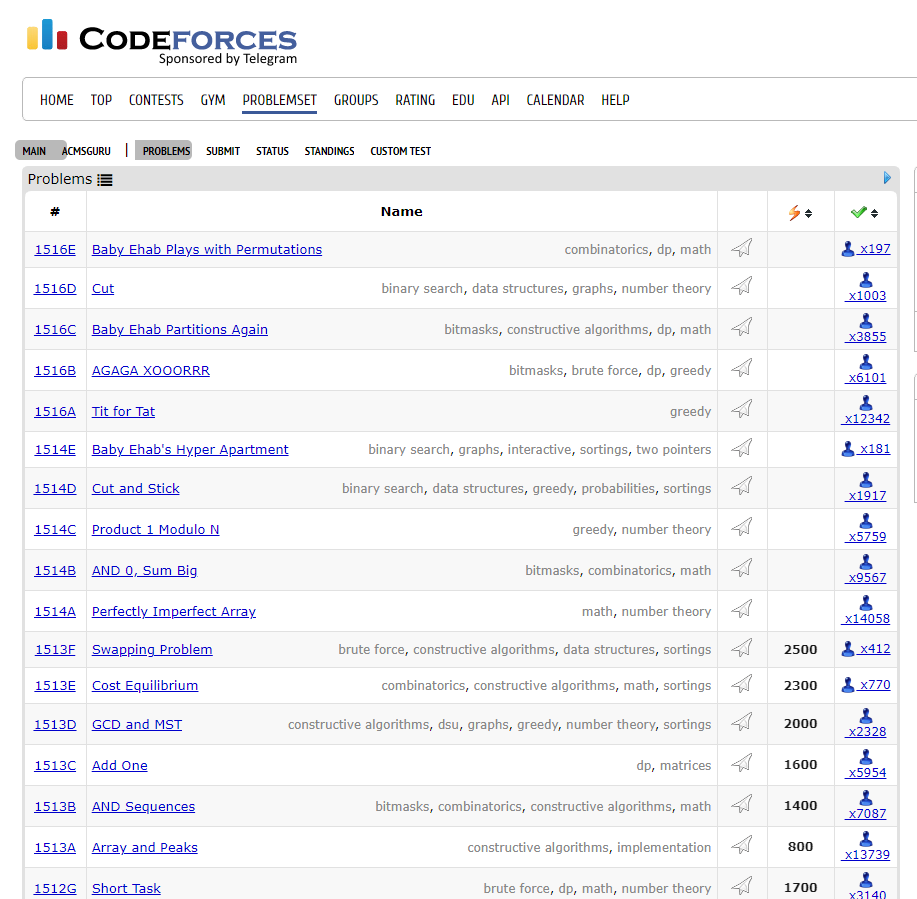This screenshot has width=917, height=899.
Task: Submit icon for Cost Equilibrium row
Action: [742, 684]
